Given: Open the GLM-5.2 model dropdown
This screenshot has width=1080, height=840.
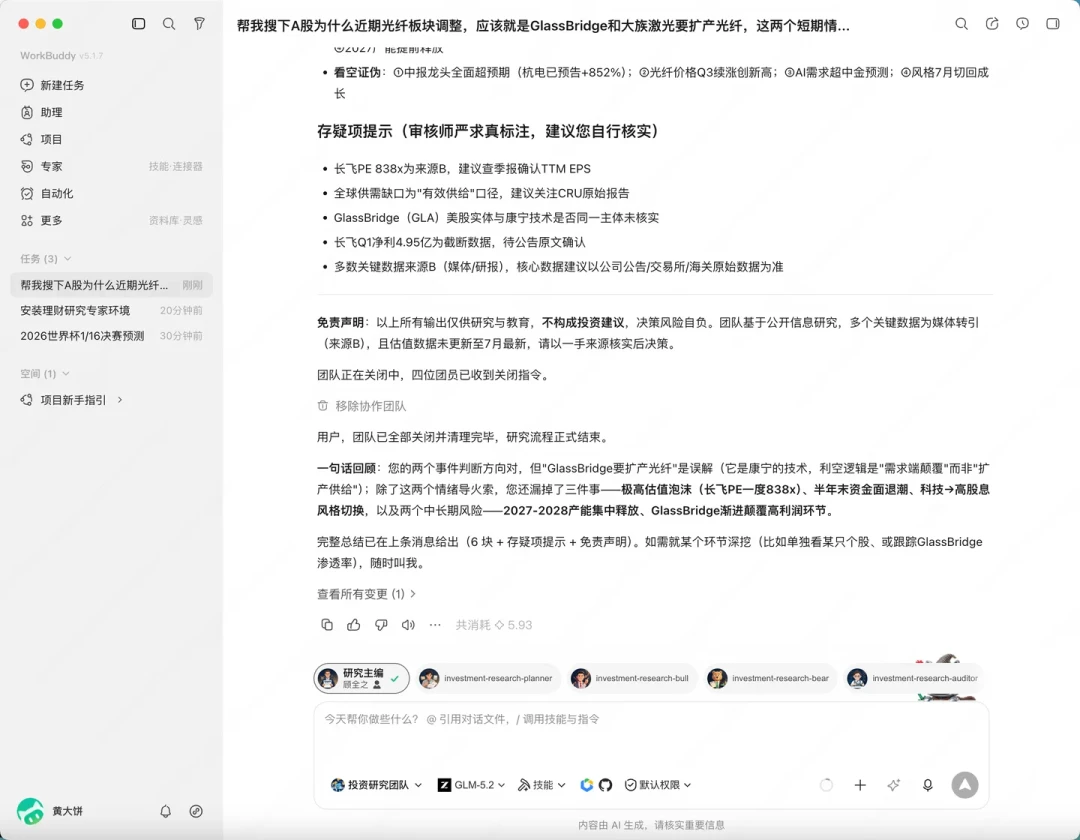Looking at the screenshot, I should click(x=471, y=785).
